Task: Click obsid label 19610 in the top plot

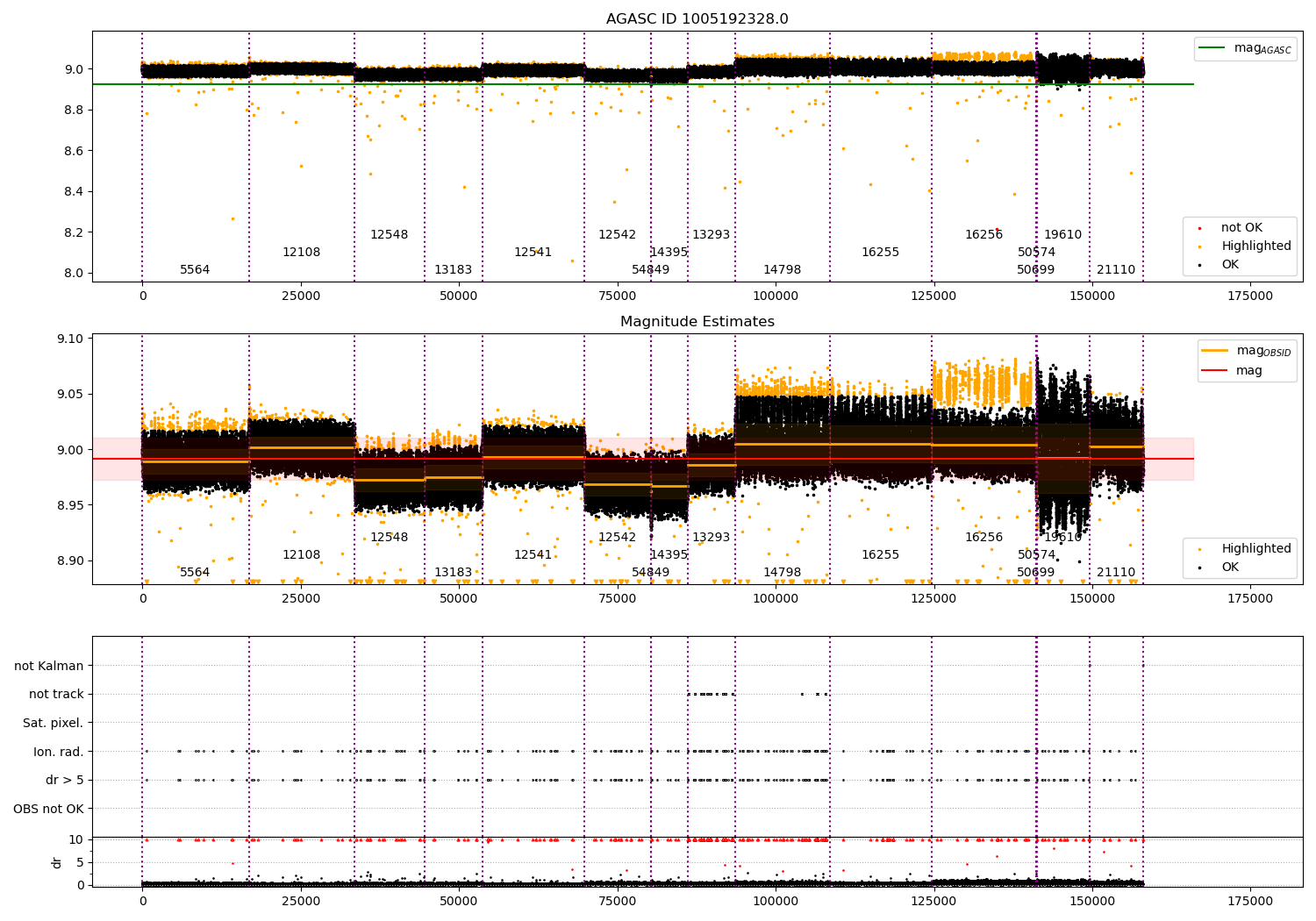Action: [1062, 235]
